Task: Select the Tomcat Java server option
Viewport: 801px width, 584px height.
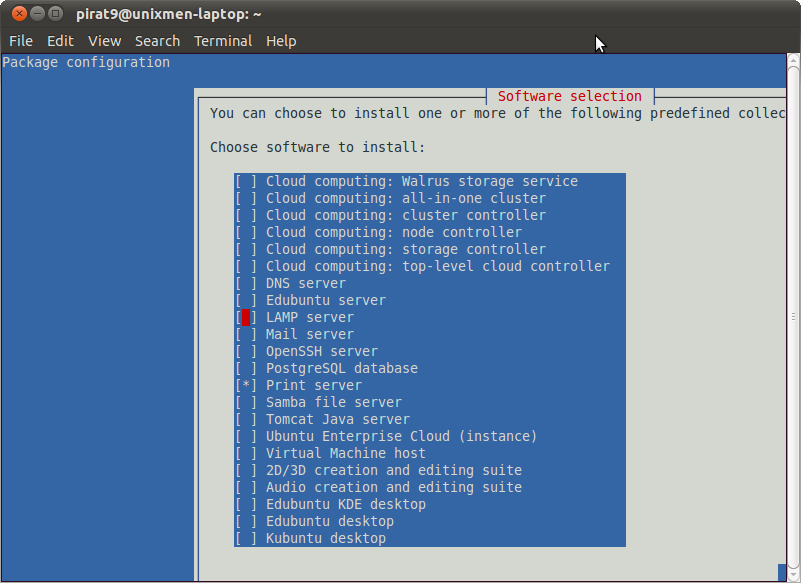Action: (246, 419)
